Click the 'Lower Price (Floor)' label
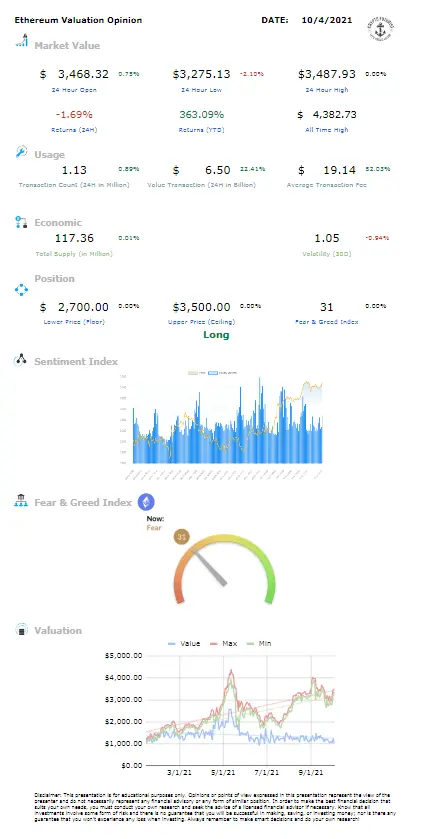425x839 pixels. [74, 322]
